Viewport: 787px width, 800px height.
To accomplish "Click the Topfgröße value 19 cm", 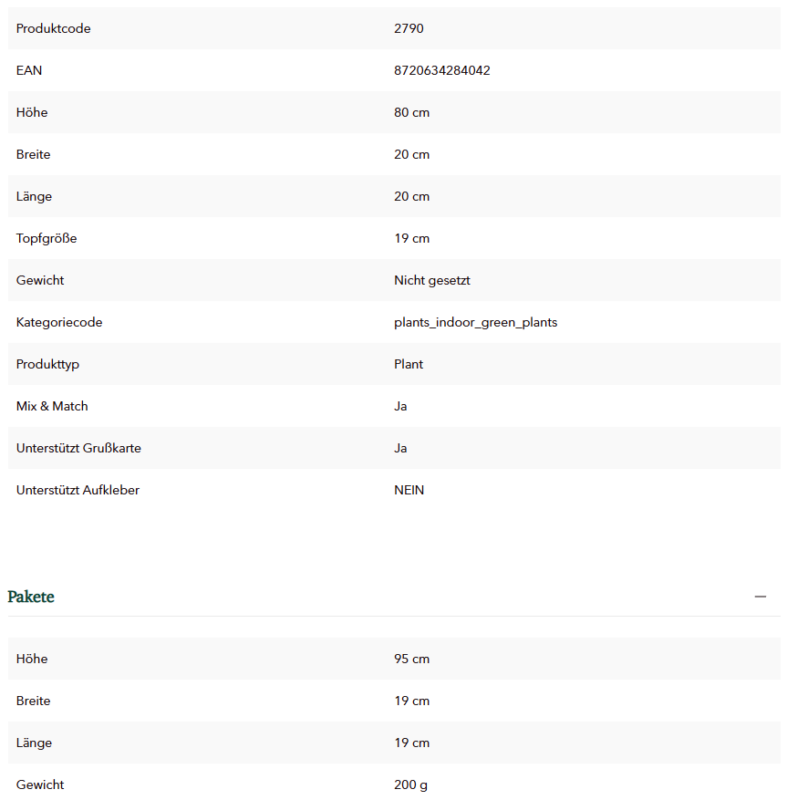I will [x=412, y=238].
